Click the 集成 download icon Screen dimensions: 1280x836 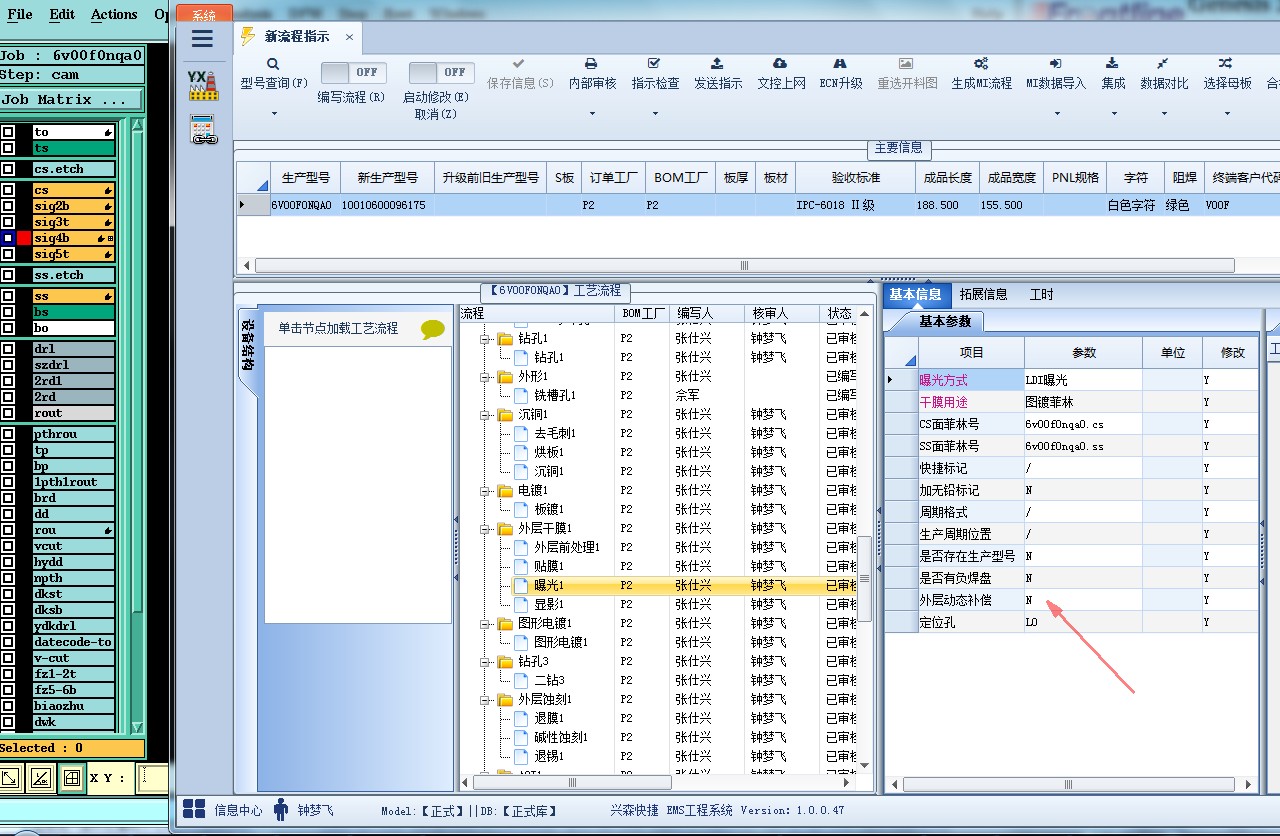tap(1113, 64)
